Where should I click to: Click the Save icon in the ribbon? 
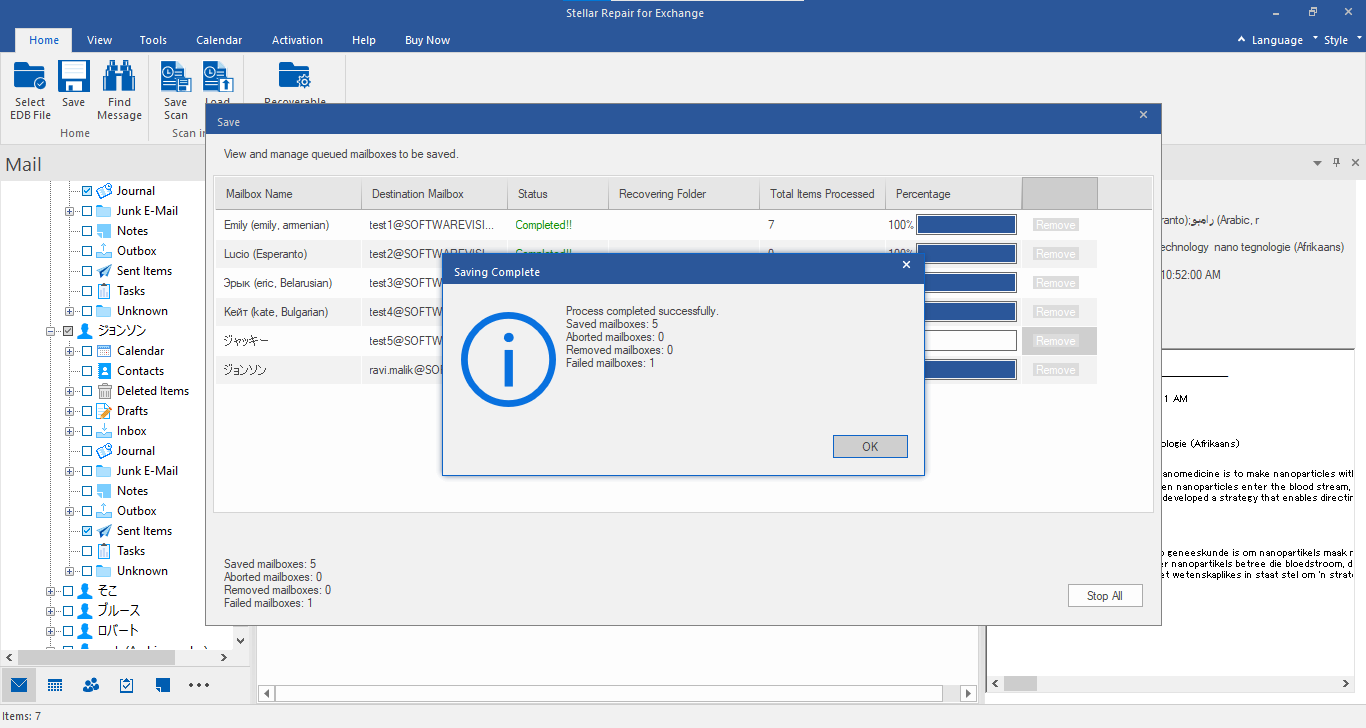tap(74, 77)
